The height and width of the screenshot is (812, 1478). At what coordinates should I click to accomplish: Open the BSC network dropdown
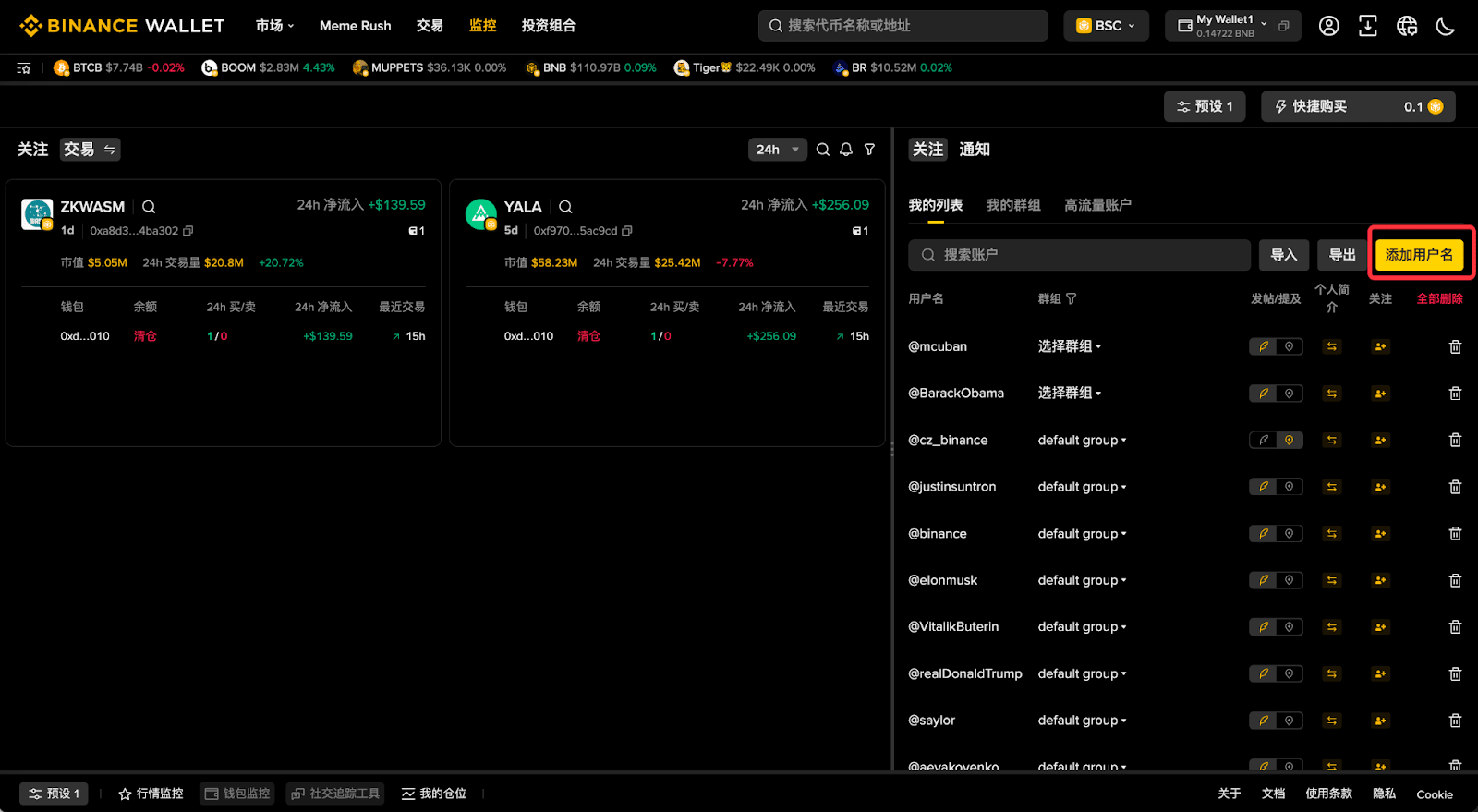click(x=1106, y=26)
